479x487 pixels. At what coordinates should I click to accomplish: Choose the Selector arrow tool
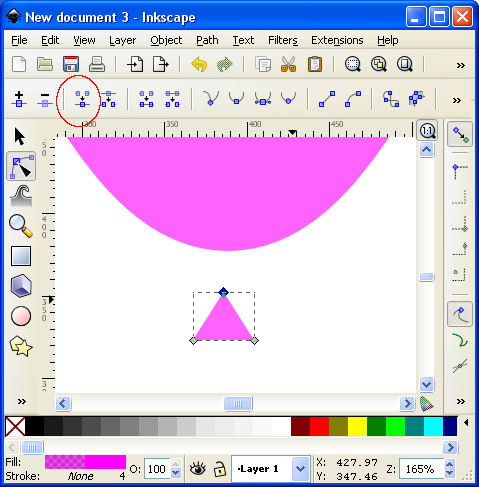[x=20, y=137]
